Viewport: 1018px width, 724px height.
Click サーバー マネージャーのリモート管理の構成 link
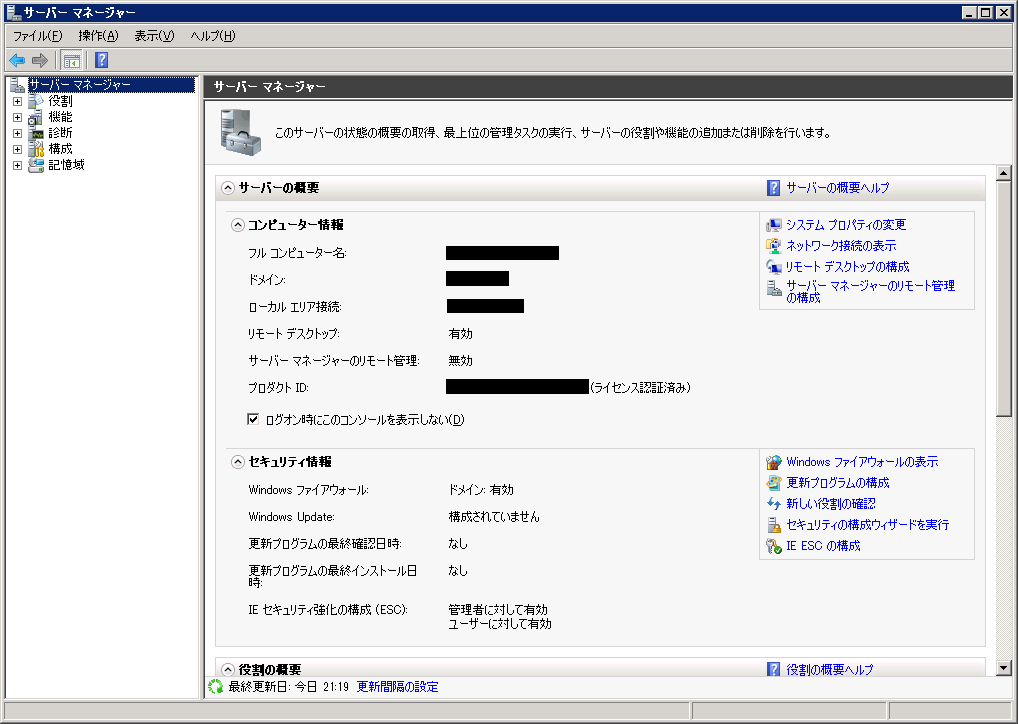point(870,292)
